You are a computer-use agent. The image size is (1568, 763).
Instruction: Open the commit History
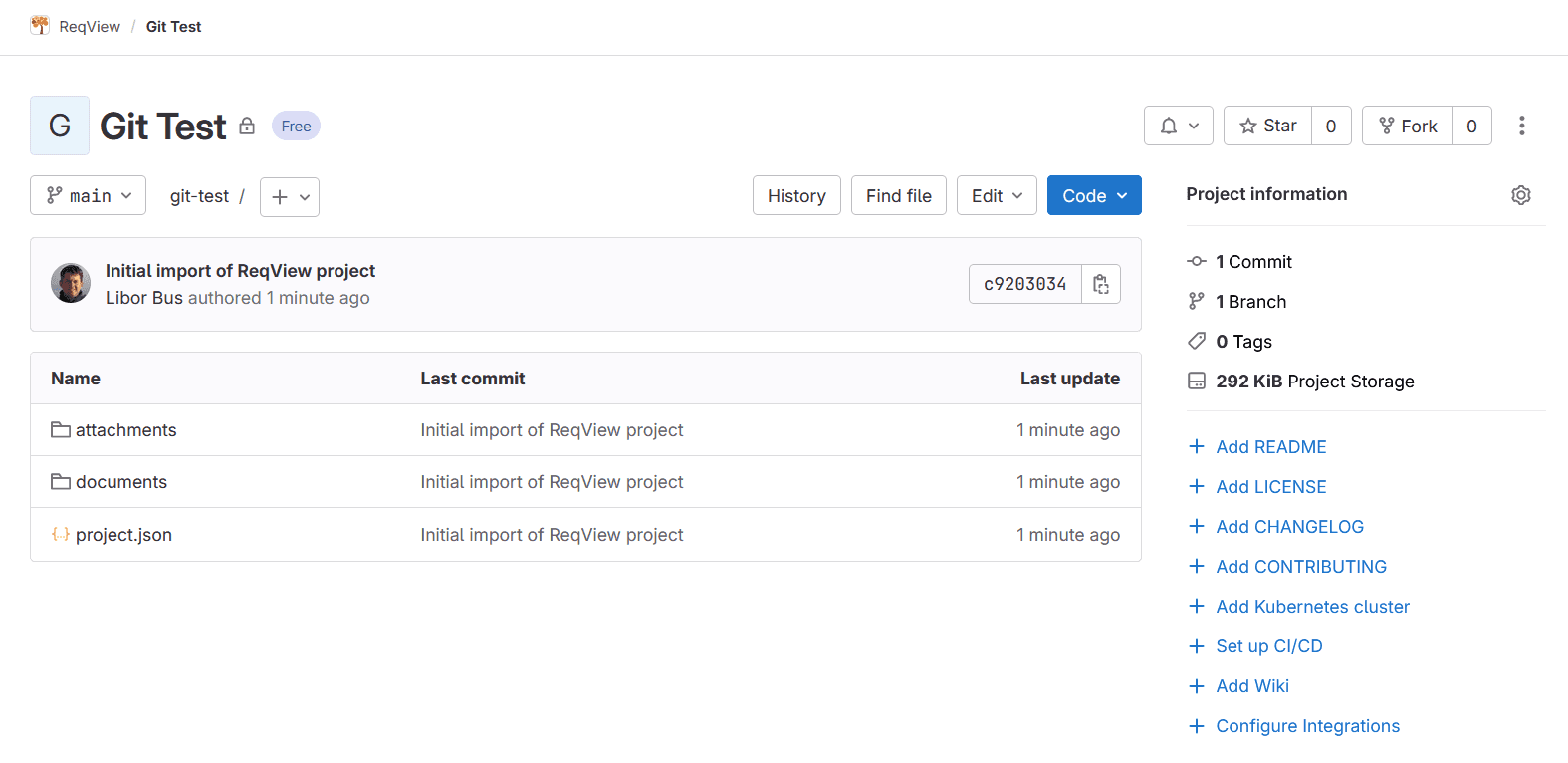point(796,195)
